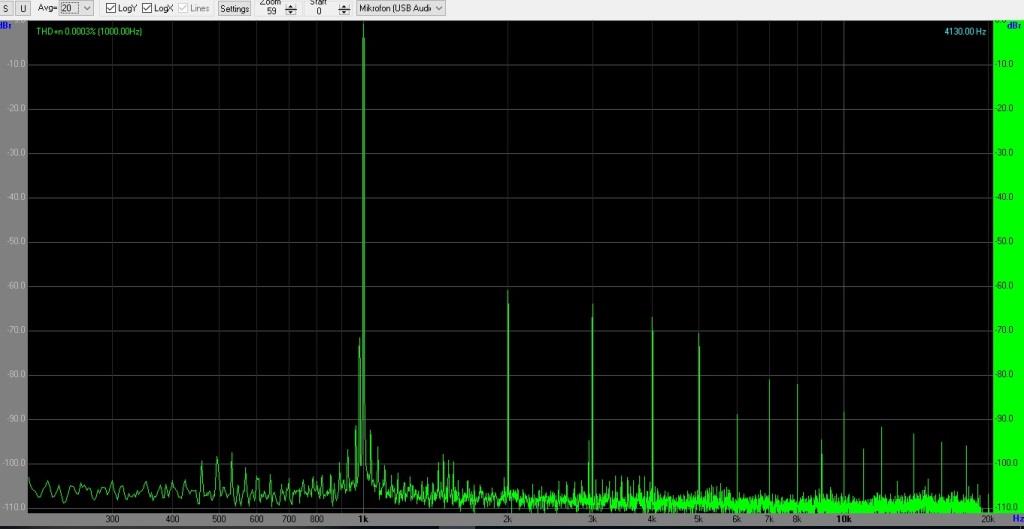
Task: Click the Start value 0 field
Action: pyautogui.click(x=319, y=11)
